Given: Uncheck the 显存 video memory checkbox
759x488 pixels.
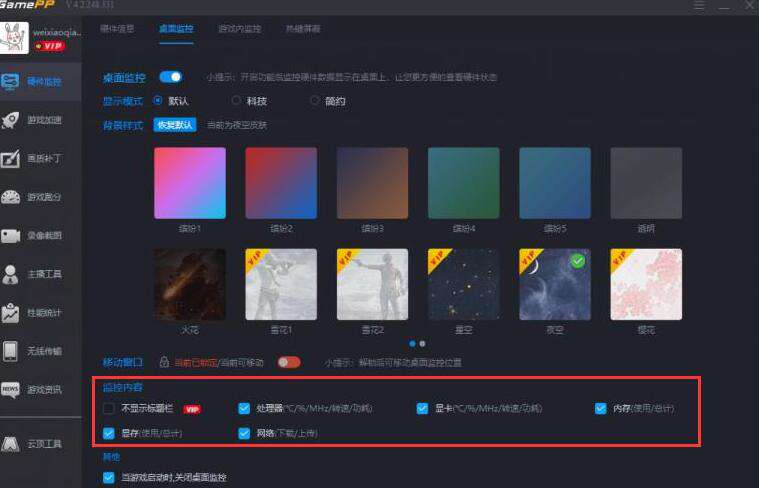Looking at the screenshot, I should pos(109,433).
